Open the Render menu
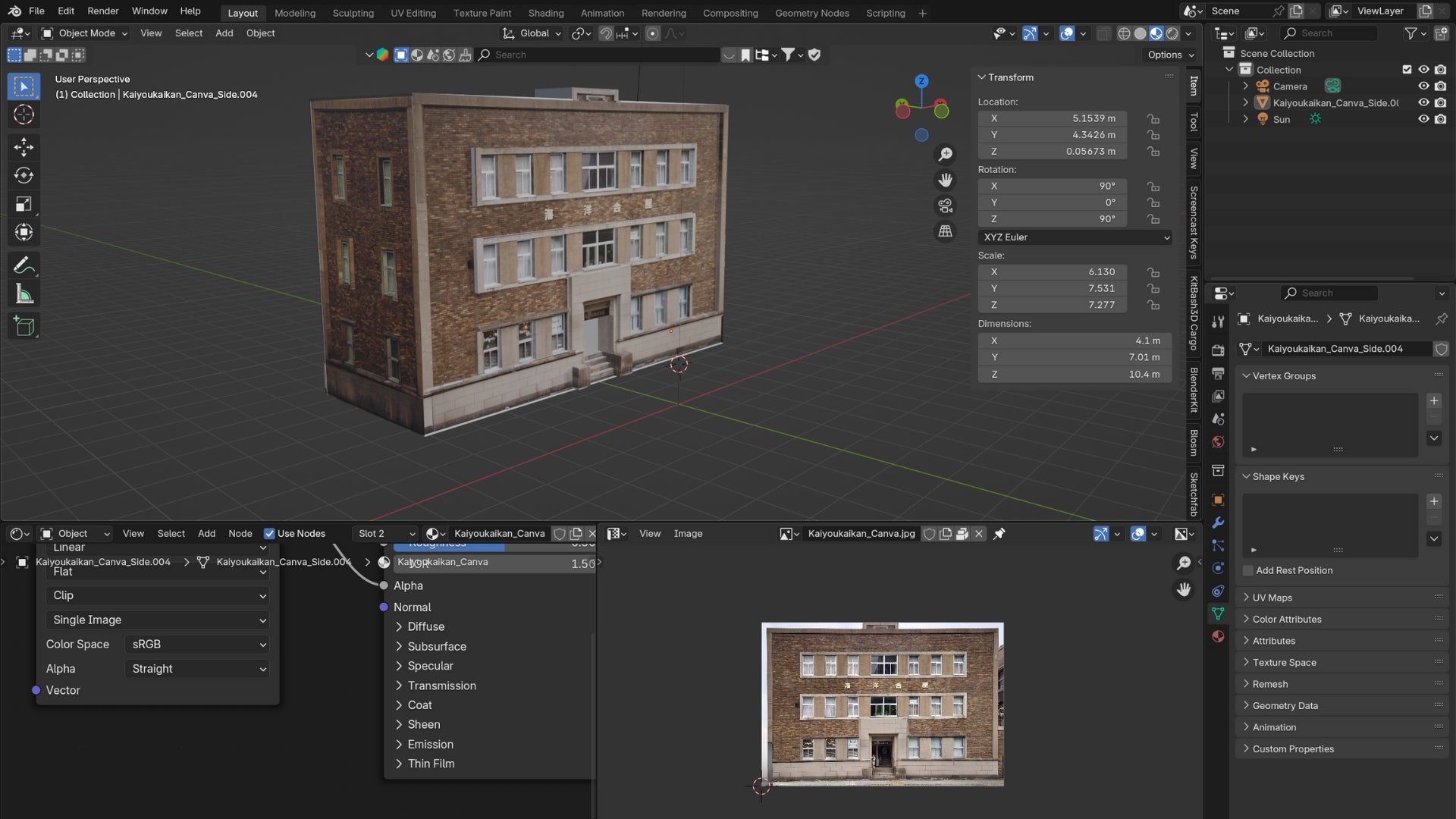 [102, 11]
